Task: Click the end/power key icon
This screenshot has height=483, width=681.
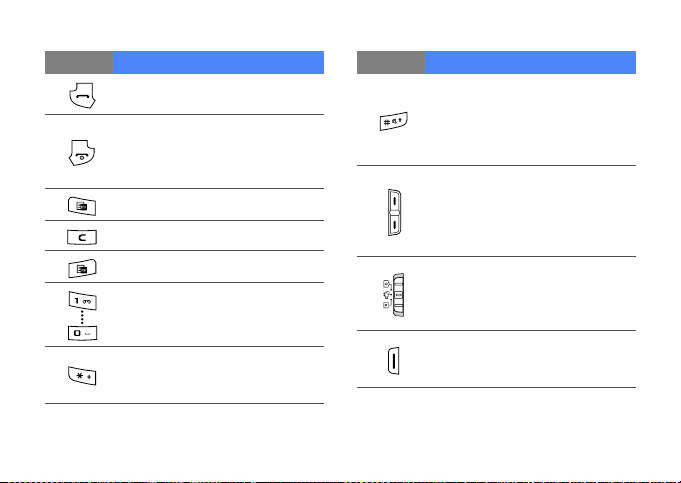Action: pyautogui.click(x=79, y=151)
